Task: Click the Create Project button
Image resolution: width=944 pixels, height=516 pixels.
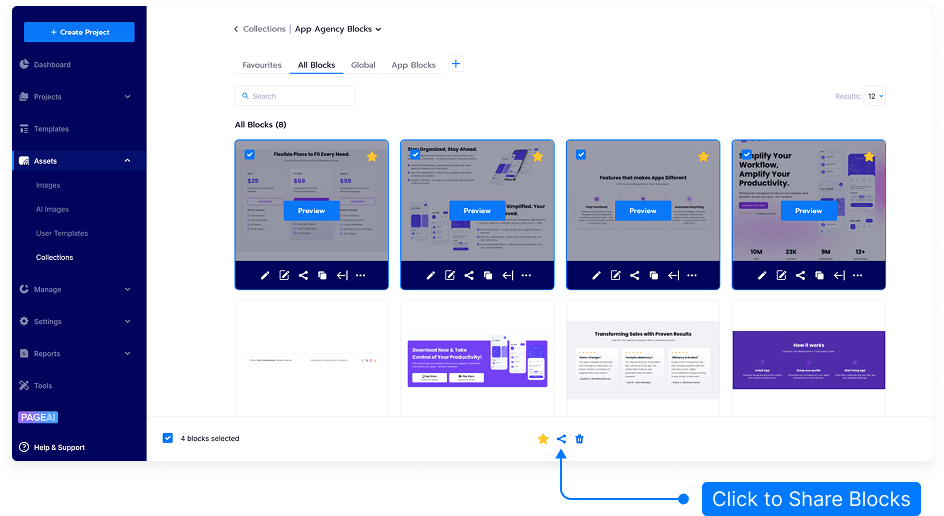Action: pyautogui.click(x=79, y=32)
